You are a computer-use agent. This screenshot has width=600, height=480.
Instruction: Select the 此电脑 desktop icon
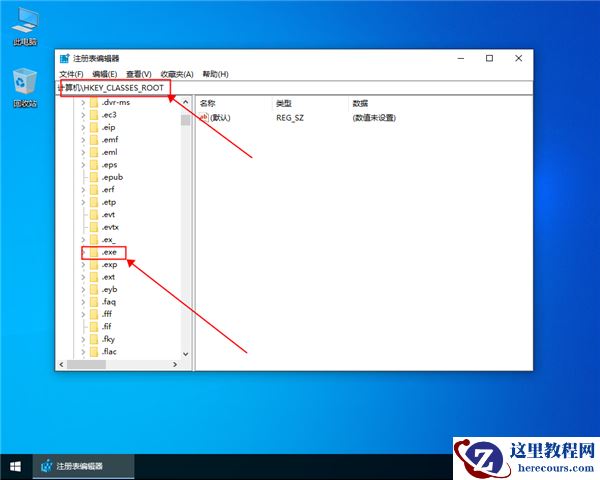point(25,27)
